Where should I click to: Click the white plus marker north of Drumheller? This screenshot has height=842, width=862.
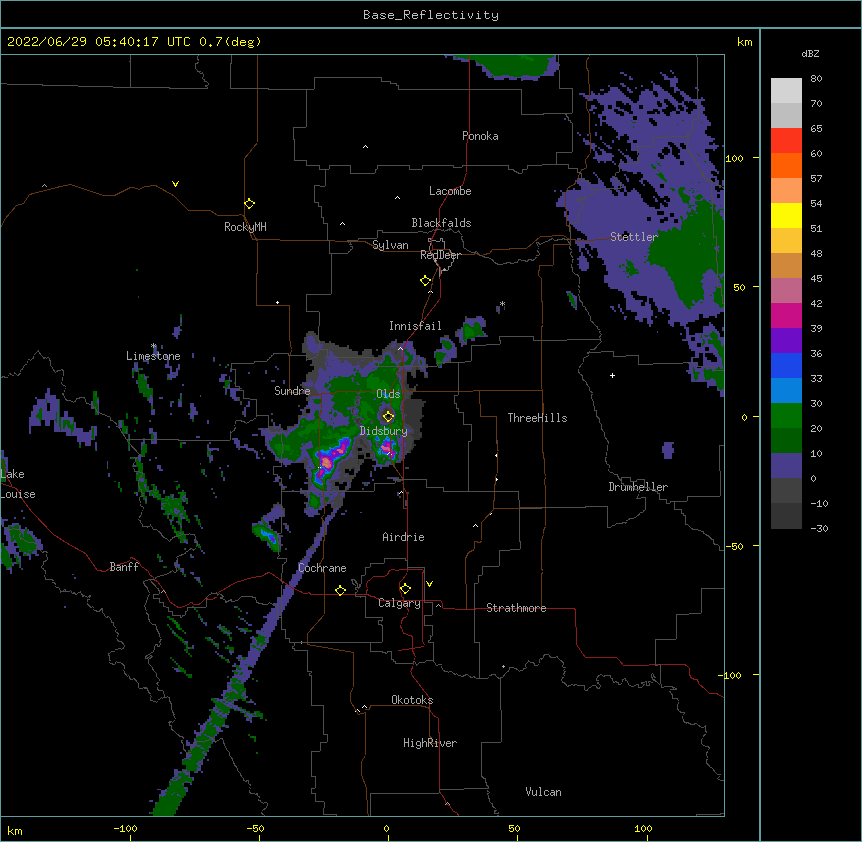tap(612, 375)
